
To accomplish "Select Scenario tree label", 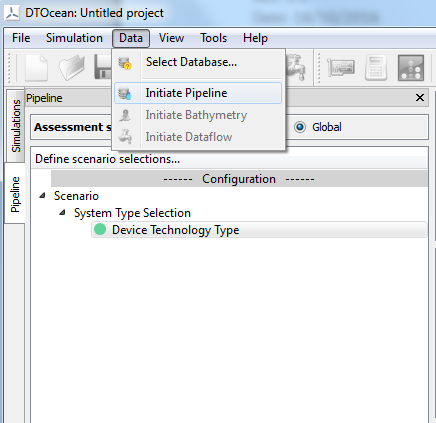I will click(x=76, y=196).
